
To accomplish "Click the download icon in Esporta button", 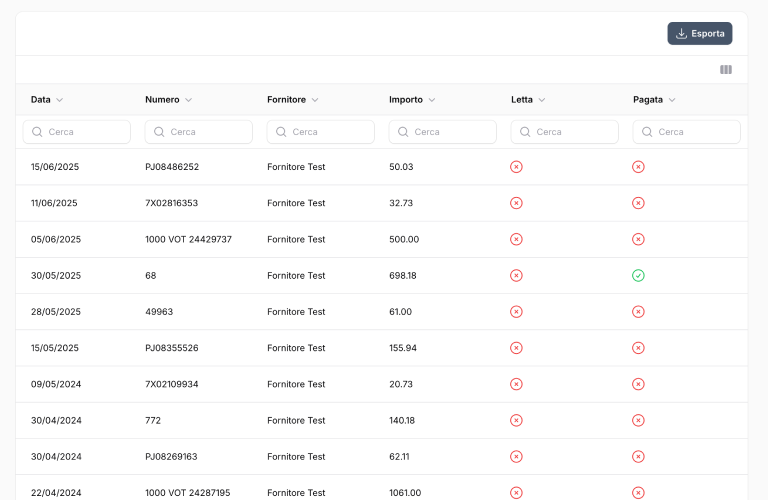I will (x=681, y=34).
